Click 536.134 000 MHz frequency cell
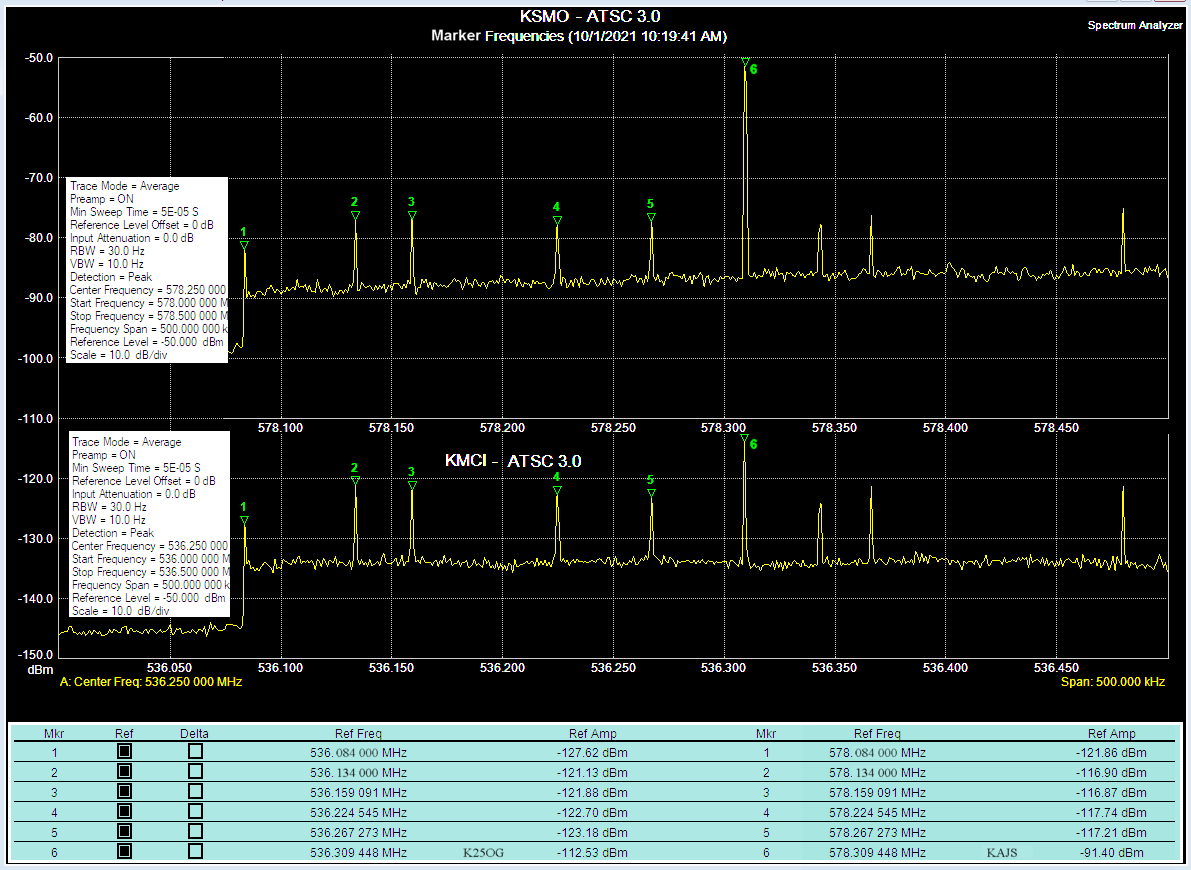1191x870 pixels. 359,772
